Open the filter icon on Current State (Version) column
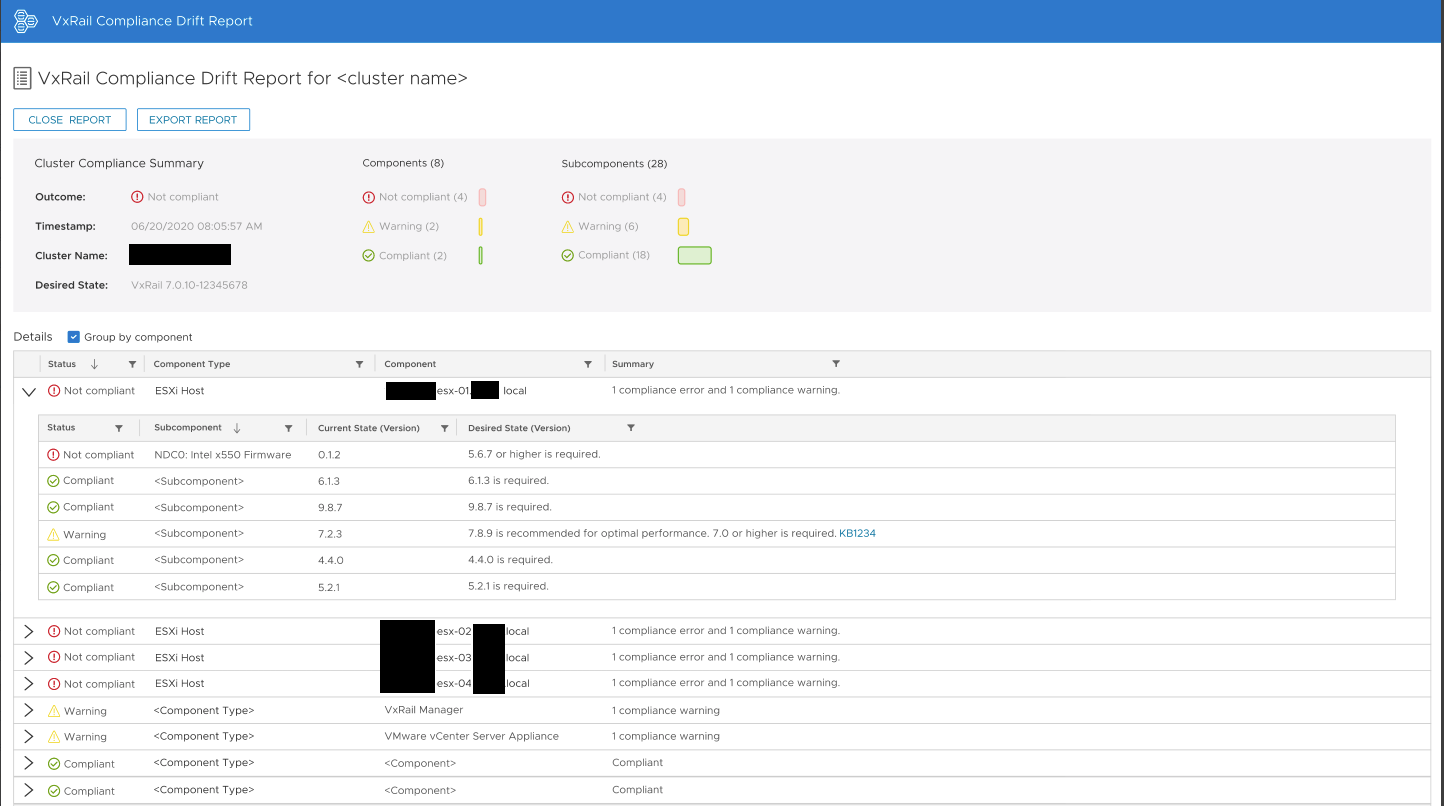The width and height of the screenshot is (1444, 806). [445, 427]
